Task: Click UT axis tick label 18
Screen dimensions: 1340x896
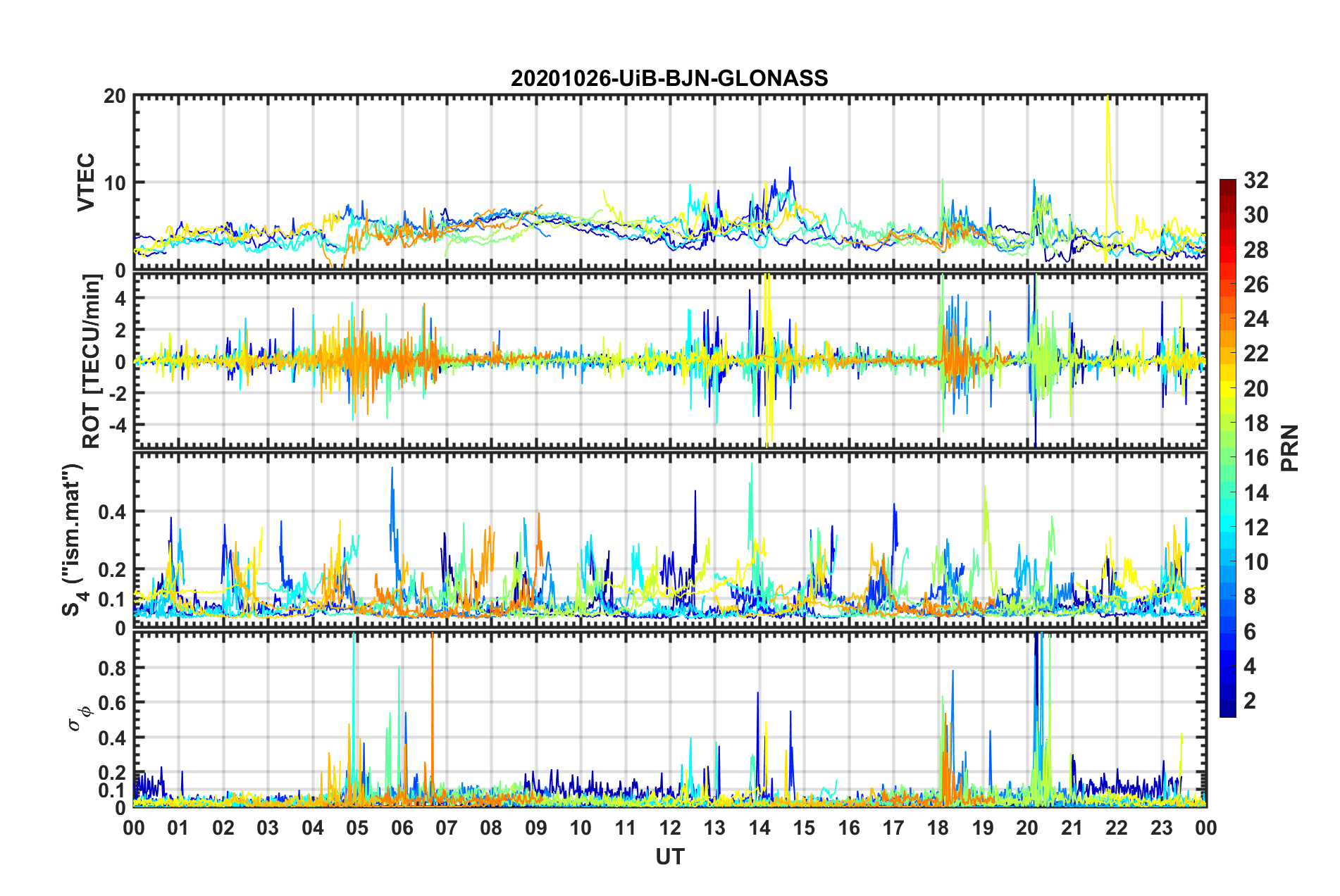Action: (x=938, y=828)
